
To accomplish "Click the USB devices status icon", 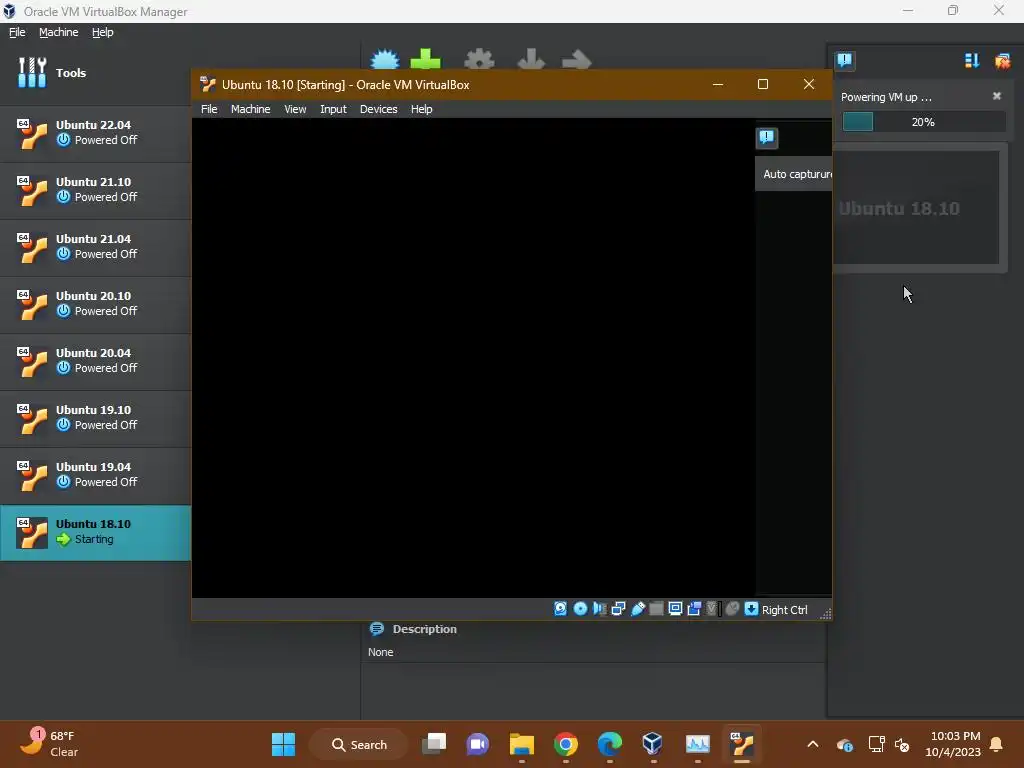I will click(637, 609).
